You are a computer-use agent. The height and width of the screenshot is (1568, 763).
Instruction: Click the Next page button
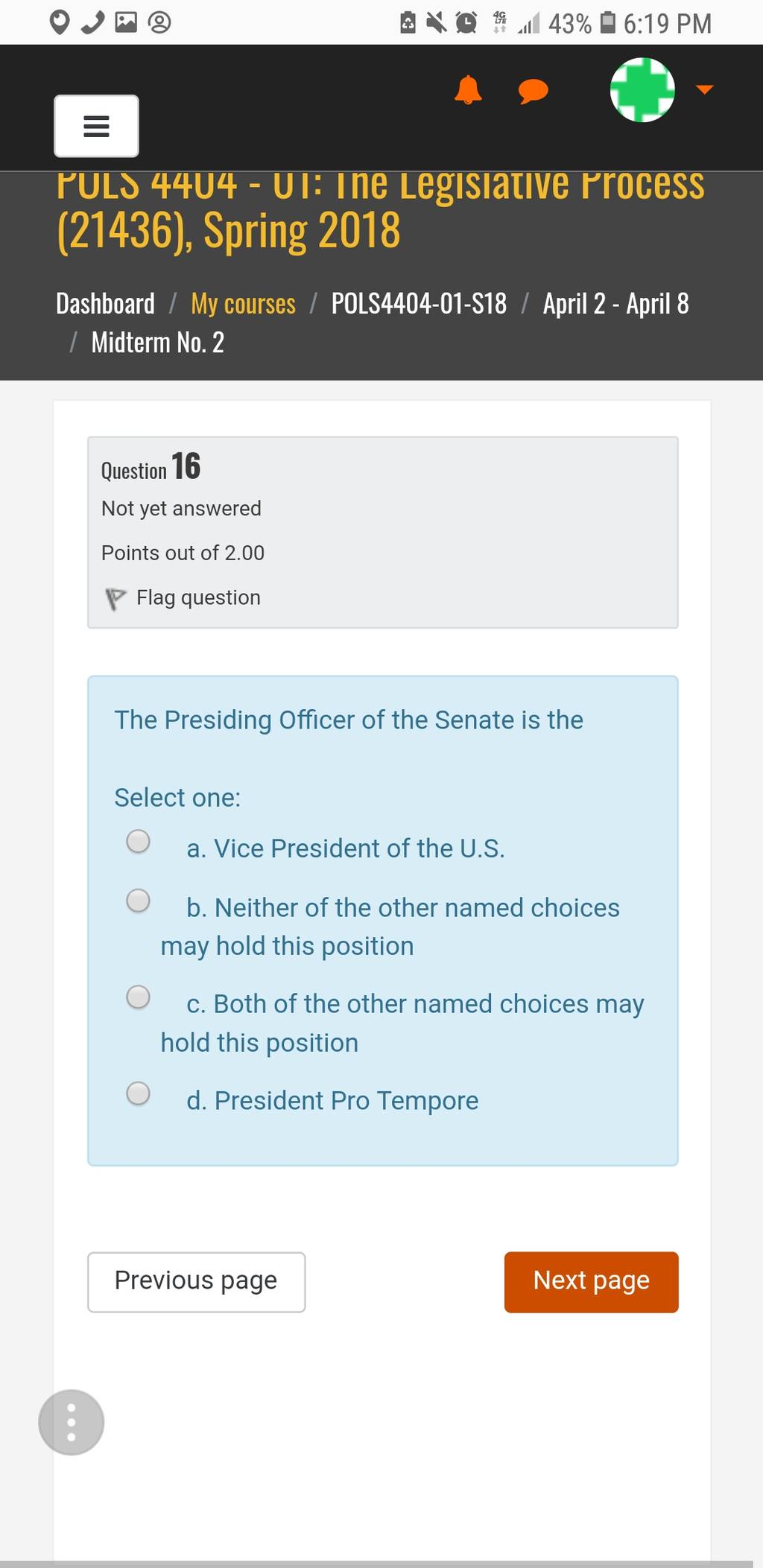(x=592, y=1282)
